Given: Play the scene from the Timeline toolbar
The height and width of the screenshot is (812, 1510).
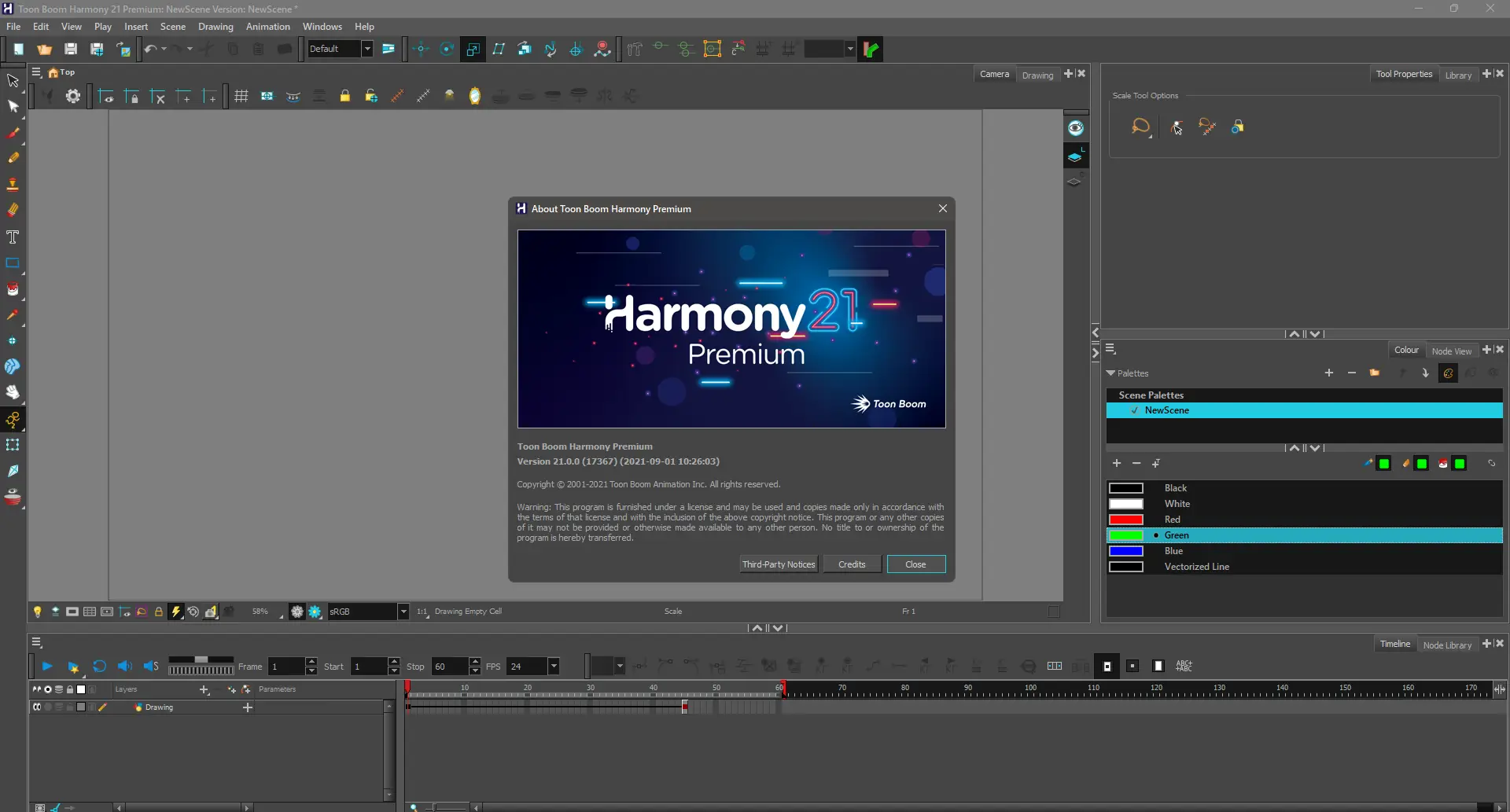Looking at the screenshot, I should [47, 666].
